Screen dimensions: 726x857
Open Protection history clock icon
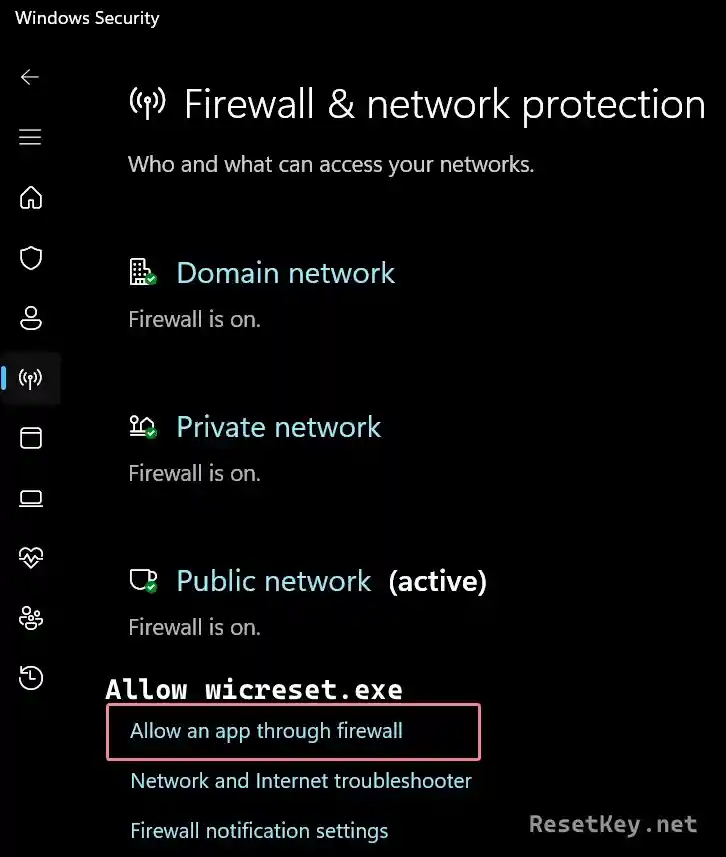(x=30, y=678)
